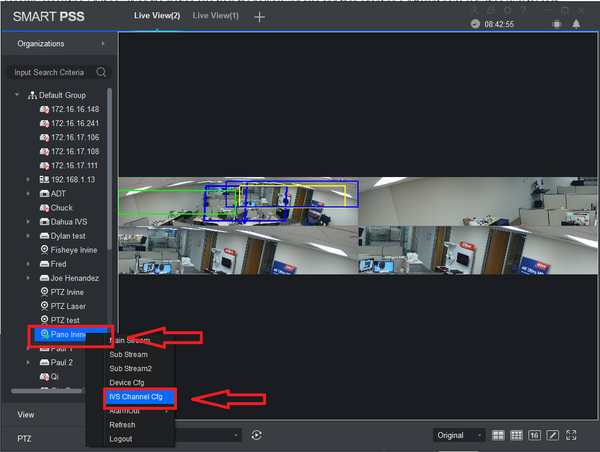Select the Fisheye Irvine camera

[x=68, y=250]
